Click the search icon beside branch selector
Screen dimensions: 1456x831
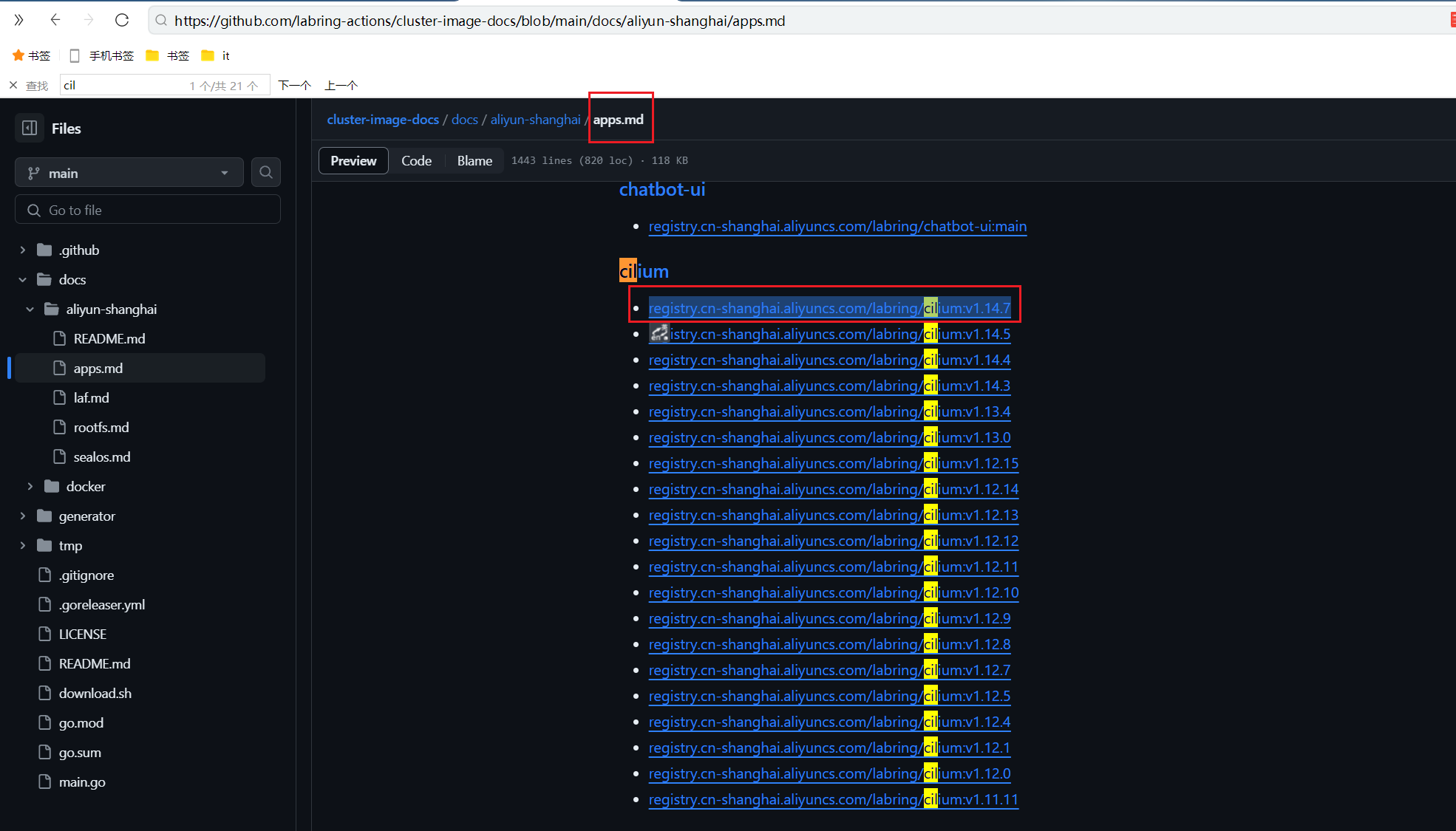point(266,172)
